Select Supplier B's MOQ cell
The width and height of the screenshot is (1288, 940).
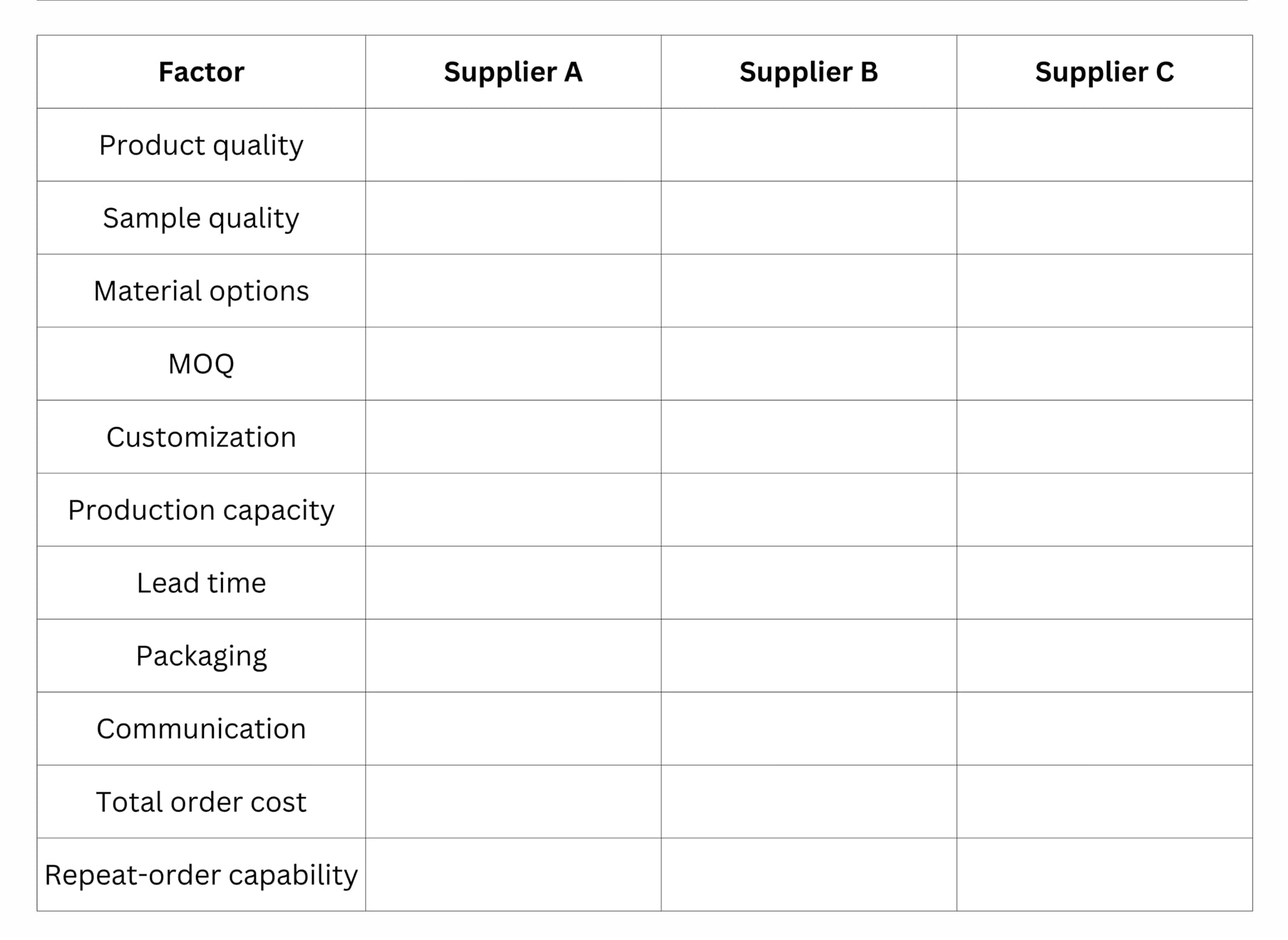click(809, 363)
